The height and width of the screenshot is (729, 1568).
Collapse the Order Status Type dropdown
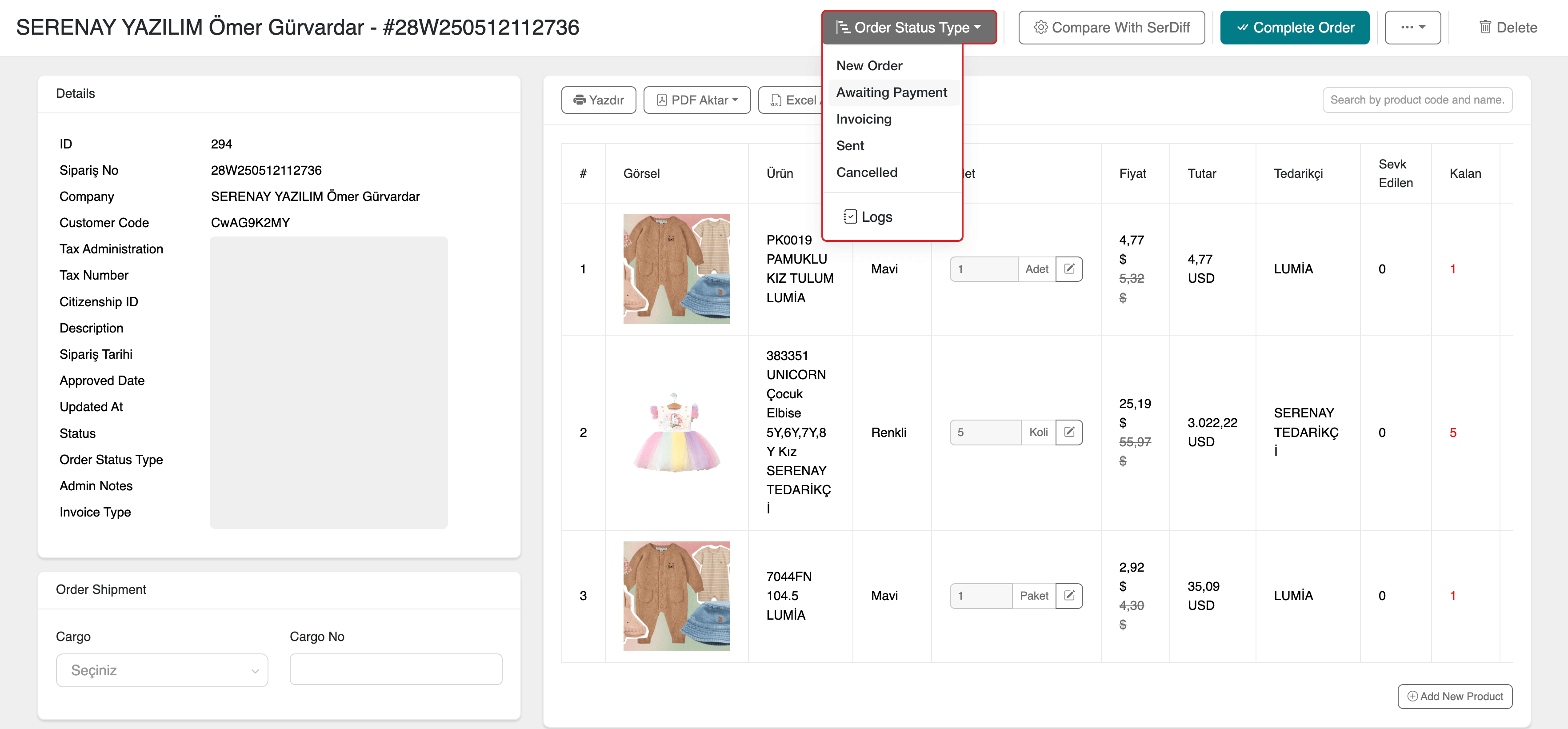pos(909,28)
